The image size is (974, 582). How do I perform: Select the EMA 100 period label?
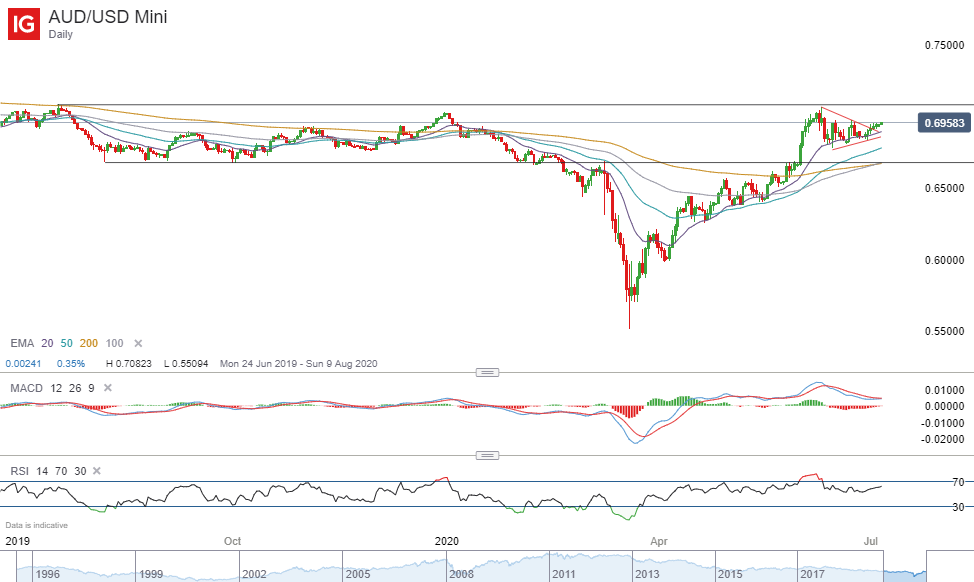point(114,343)
